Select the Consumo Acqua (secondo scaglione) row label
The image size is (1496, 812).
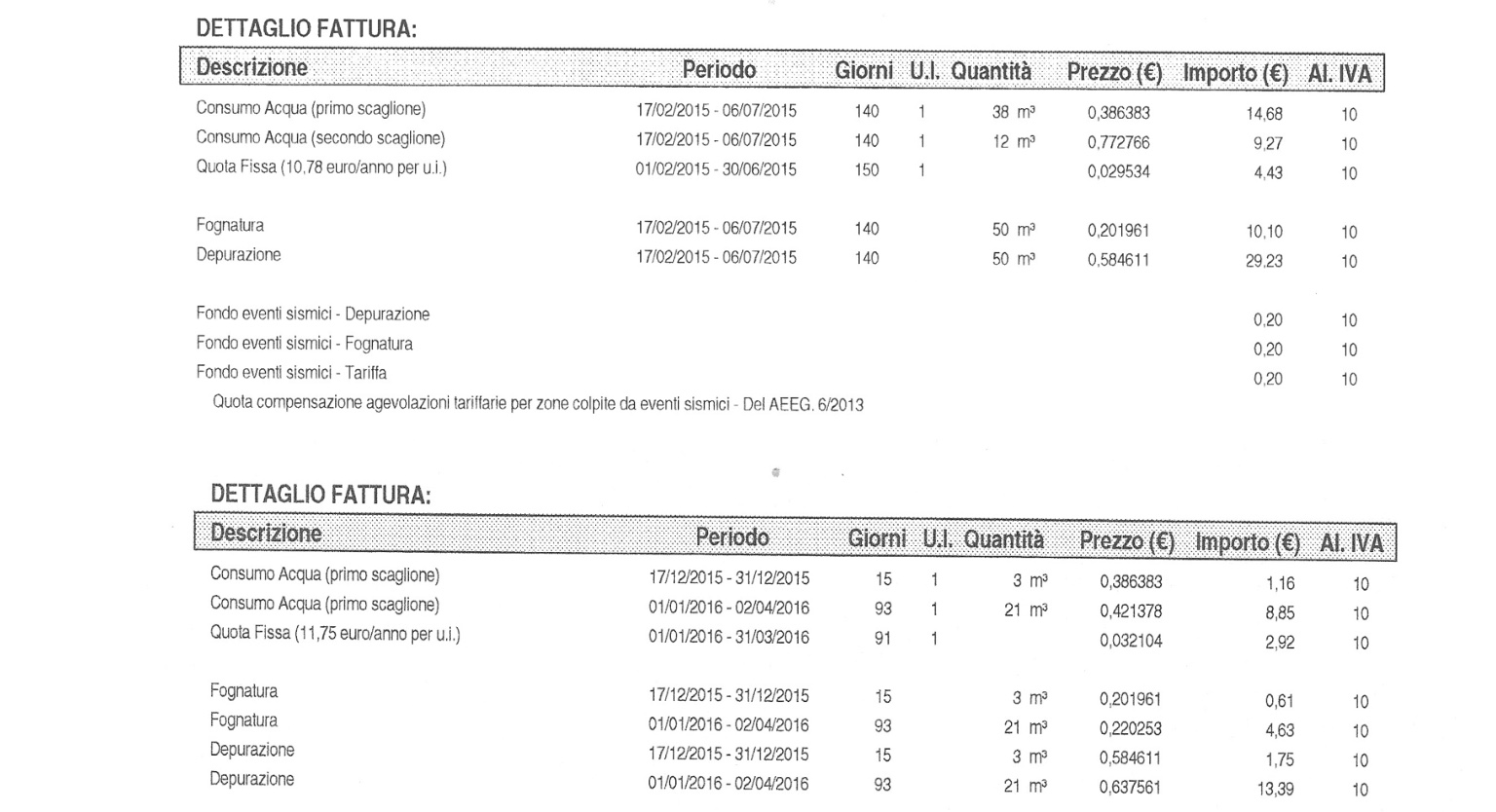click(x=320, y=138)
